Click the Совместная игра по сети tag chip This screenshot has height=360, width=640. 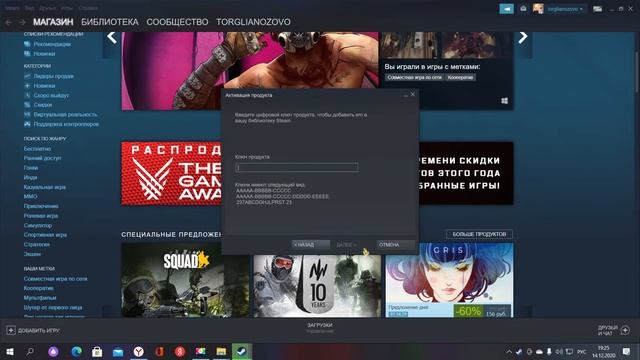click(414, 77)
